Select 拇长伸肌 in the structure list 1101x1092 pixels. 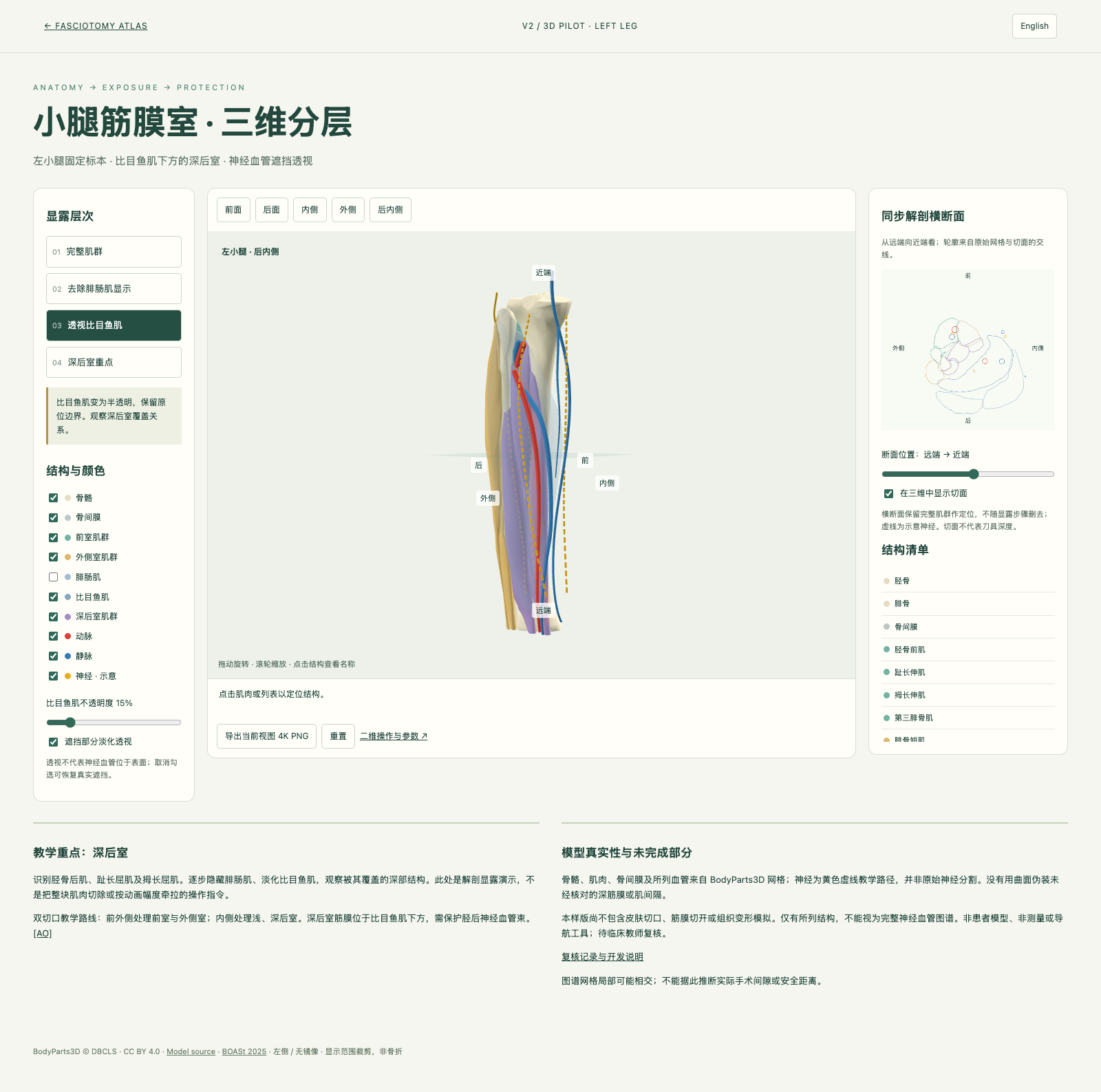click(x=968, y=695)
